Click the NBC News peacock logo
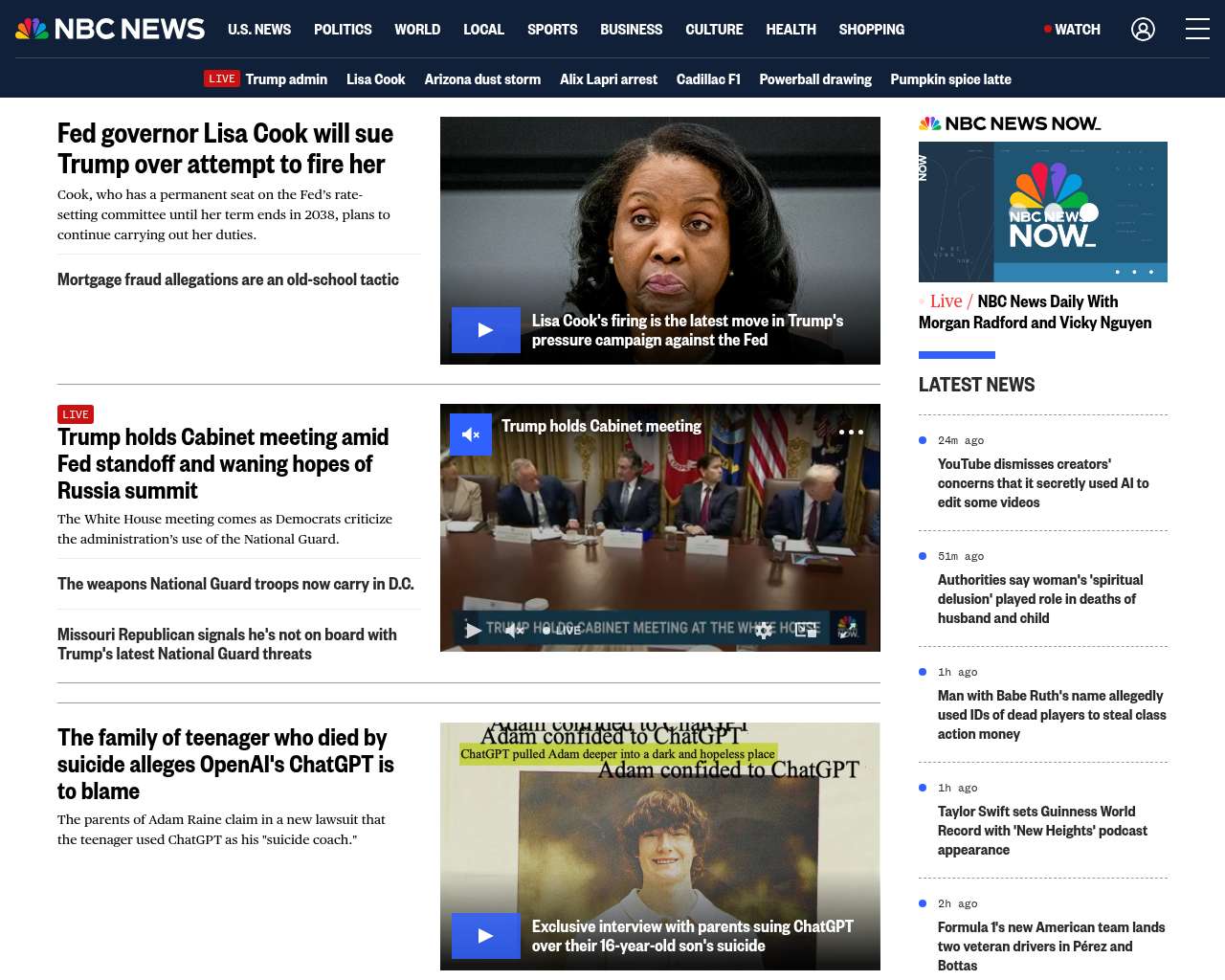 110,29
